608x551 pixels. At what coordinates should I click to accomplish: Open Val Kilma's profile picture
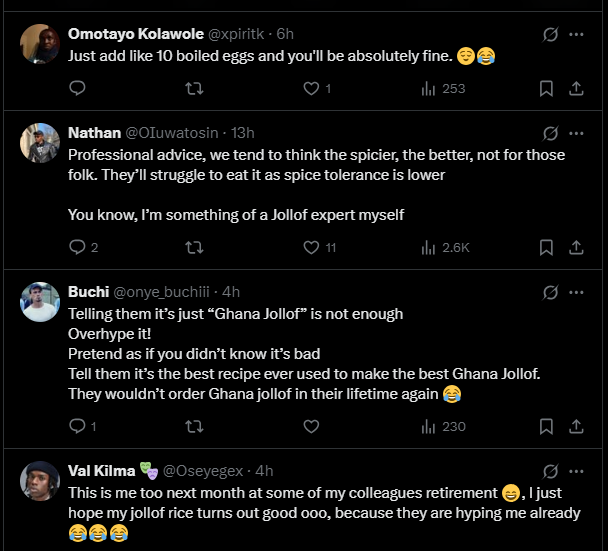click(x=40, y=481)
